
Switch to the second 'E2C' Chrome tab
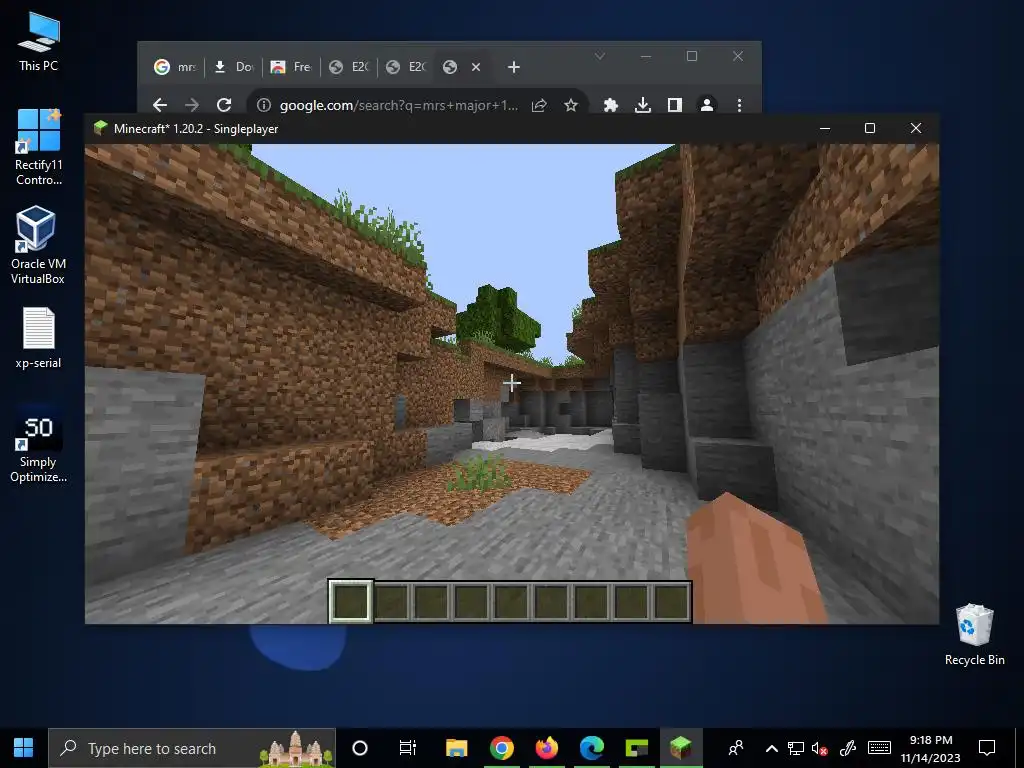(406, 67)
